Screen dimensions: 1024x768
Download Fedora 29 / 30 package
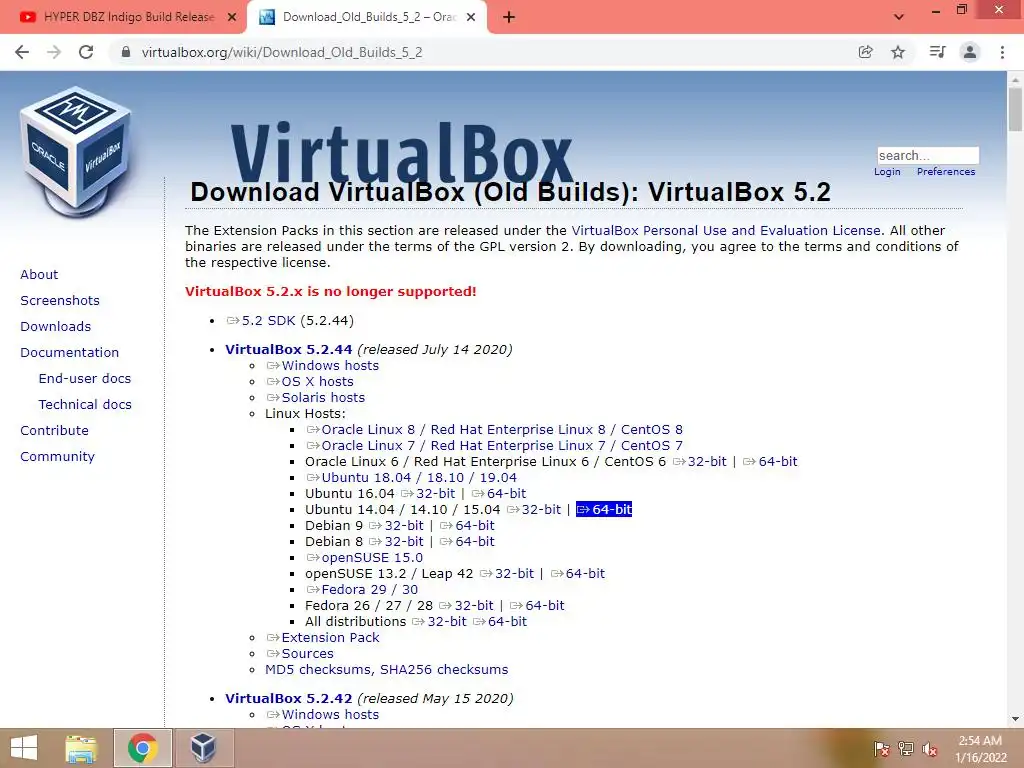coord(362,590)
